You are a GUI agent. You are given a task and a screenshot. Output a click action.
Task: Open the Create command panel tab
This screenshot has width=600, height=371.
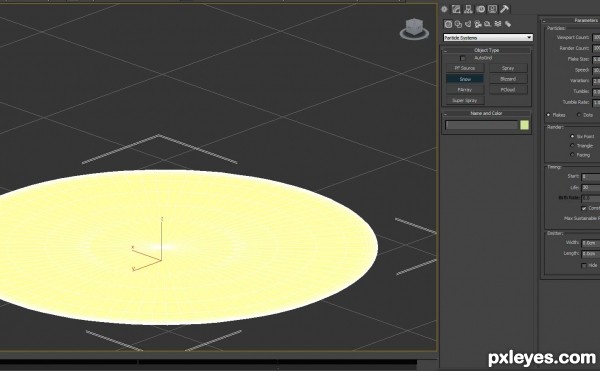tap(444, 9)
